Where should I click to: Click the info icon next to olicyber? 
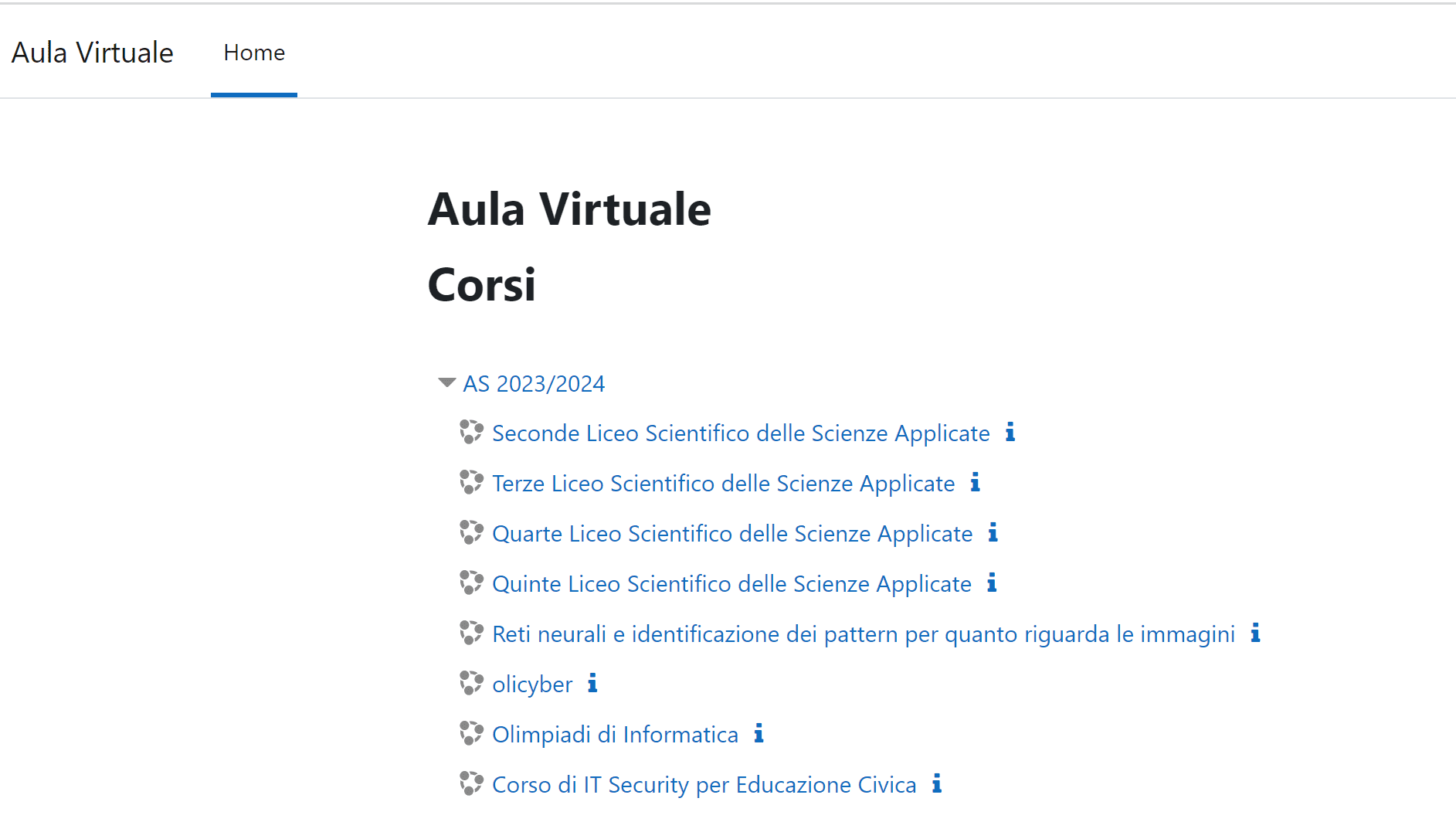tap(592, 683)
